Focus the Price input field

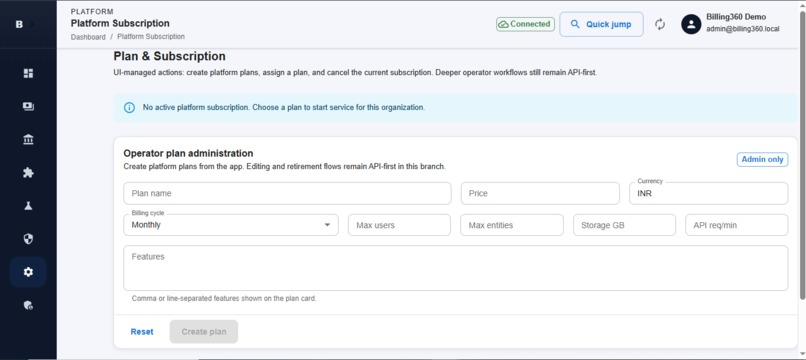coord(540,193)
